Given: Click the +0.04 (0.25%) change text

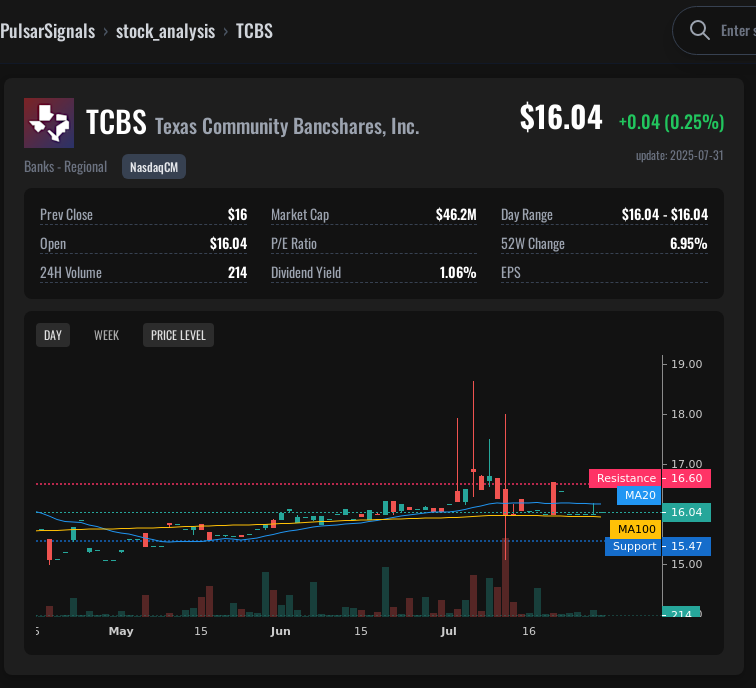Looking at the screenshot, I should coord(671,122).
